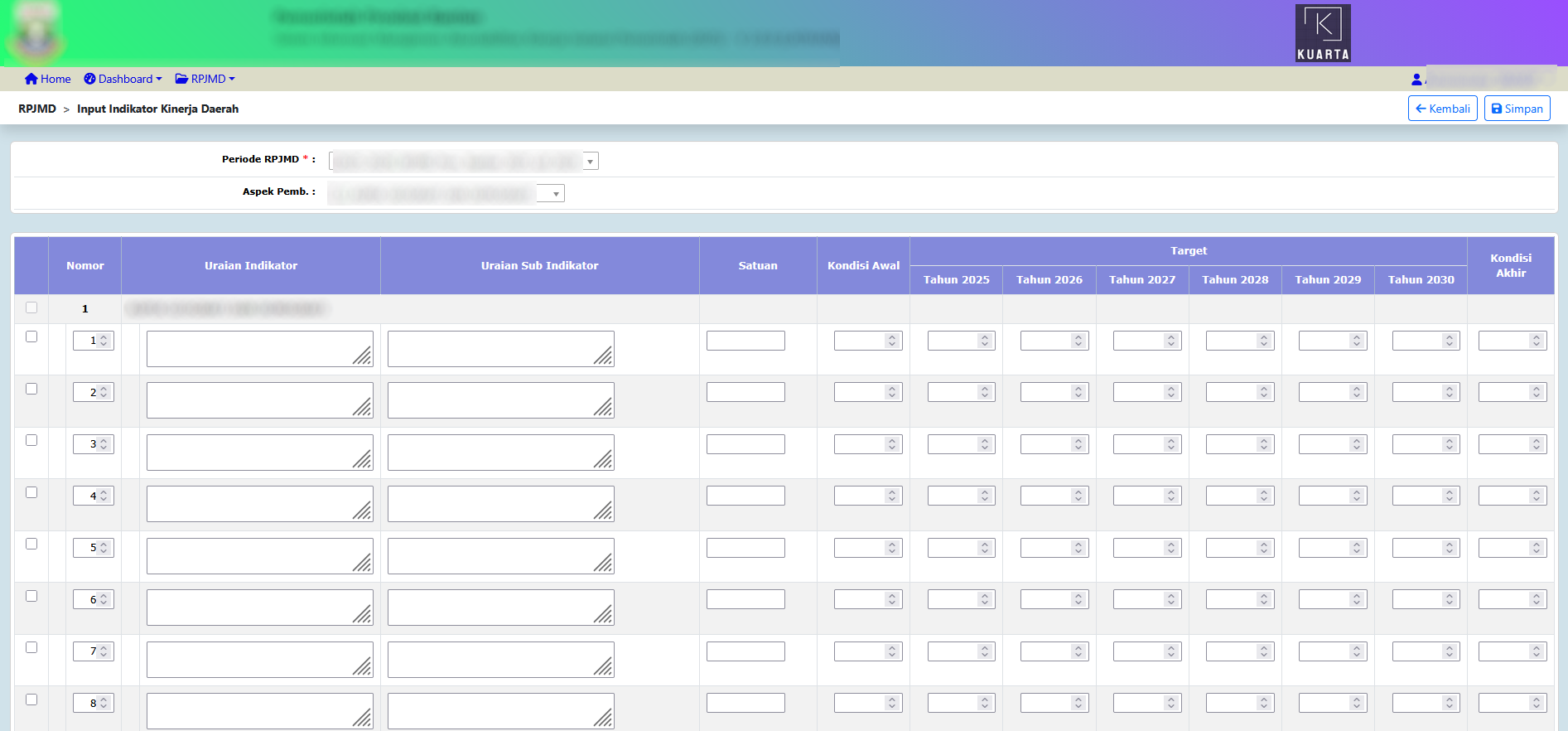Click the Kembali back-arrow button
The height and width of the screenshot is (731, 1568).
click(x=1442, y=109)
